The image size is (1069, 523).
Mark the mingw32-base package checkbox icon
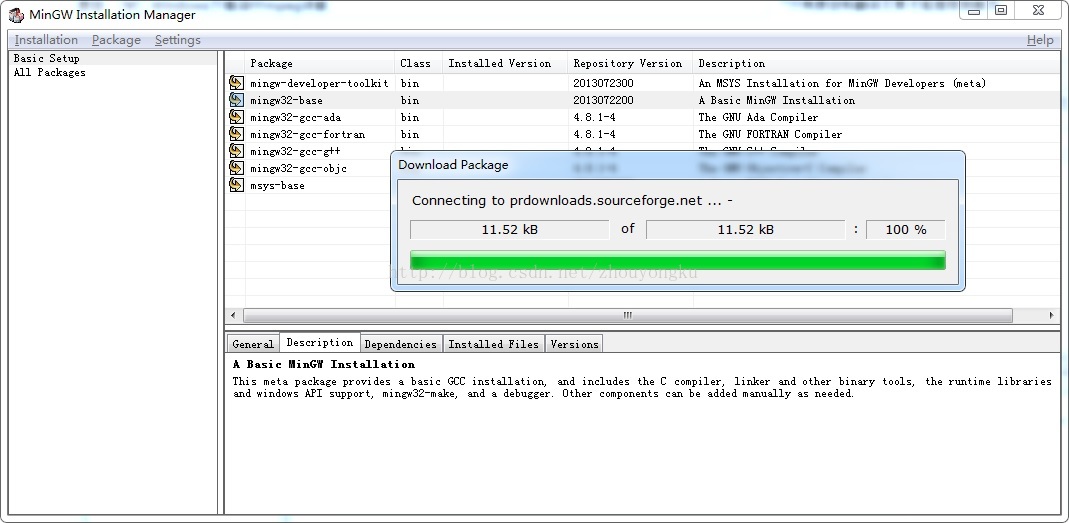tap(236, 100)
